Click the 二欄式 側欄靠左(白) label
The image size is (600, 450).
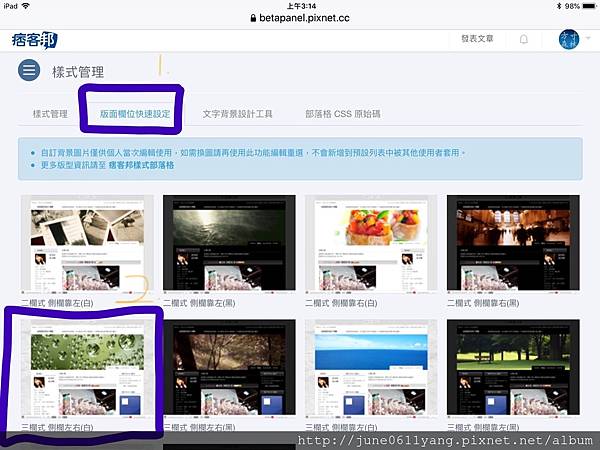point(57,303)
